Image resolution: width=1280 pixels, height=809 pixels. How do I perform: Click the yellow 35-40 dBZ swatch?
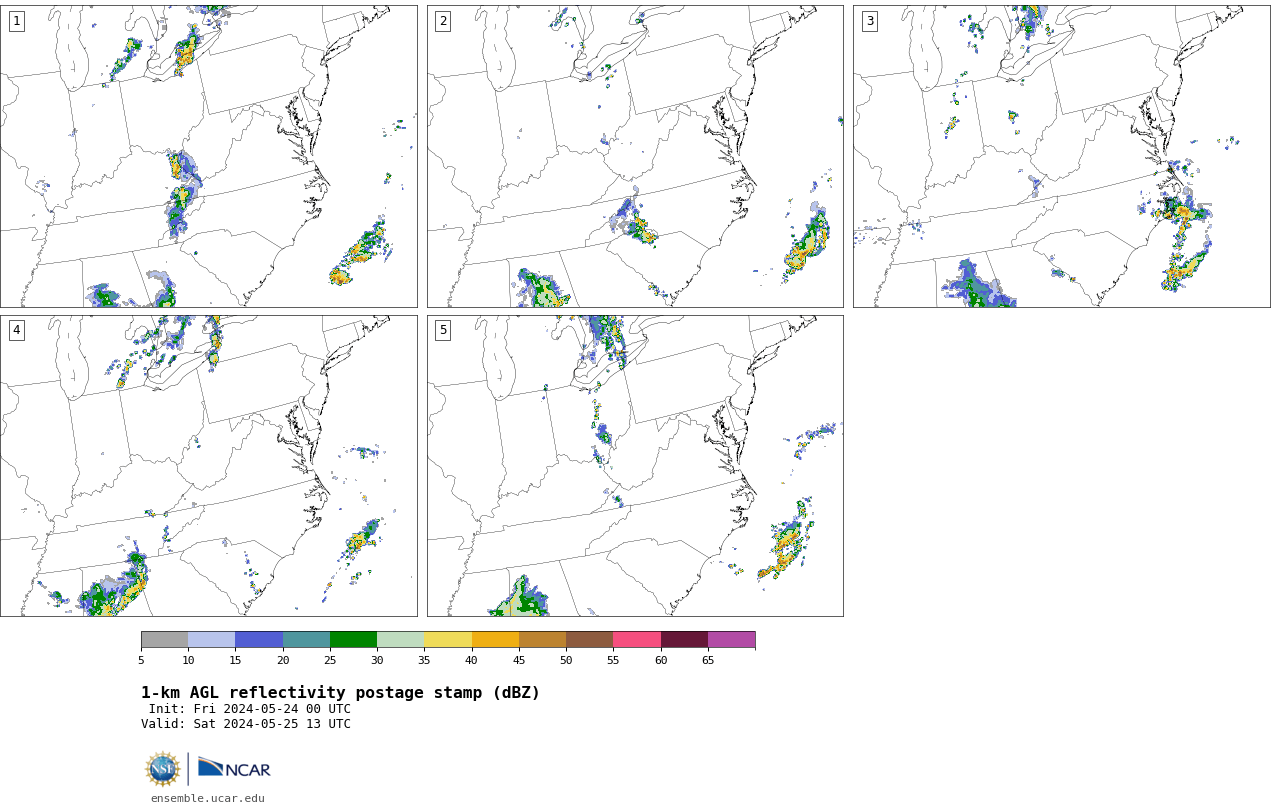click(448, 640)
